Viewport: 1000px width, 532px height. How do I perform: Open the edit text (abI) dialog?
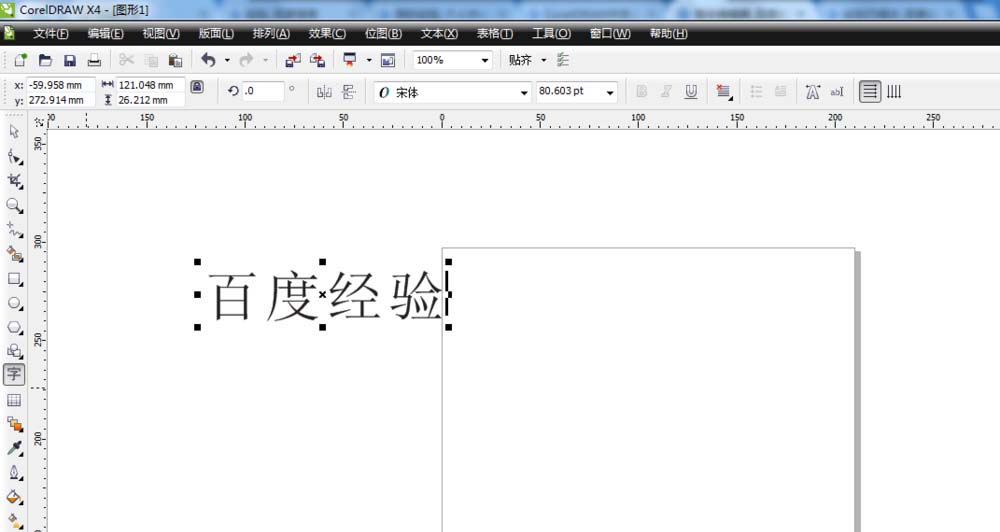pos(837,92)
